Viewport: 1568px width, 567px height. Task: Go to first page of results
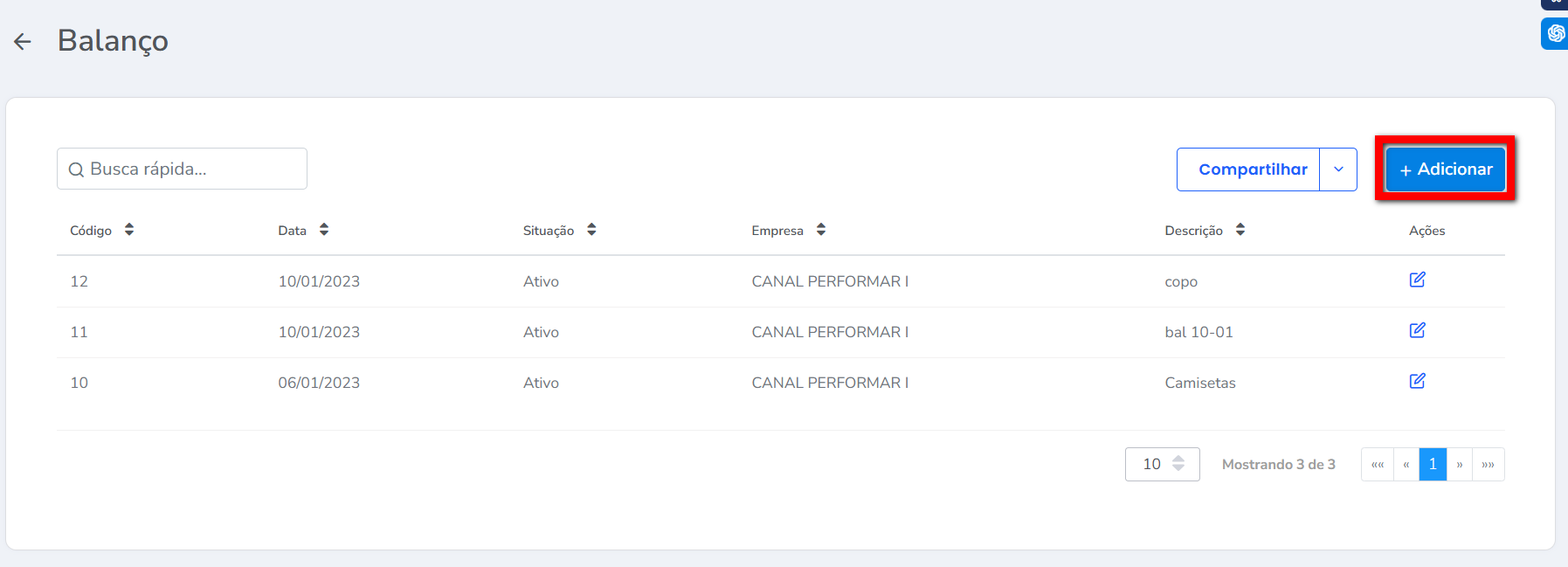click(1378, 465)
